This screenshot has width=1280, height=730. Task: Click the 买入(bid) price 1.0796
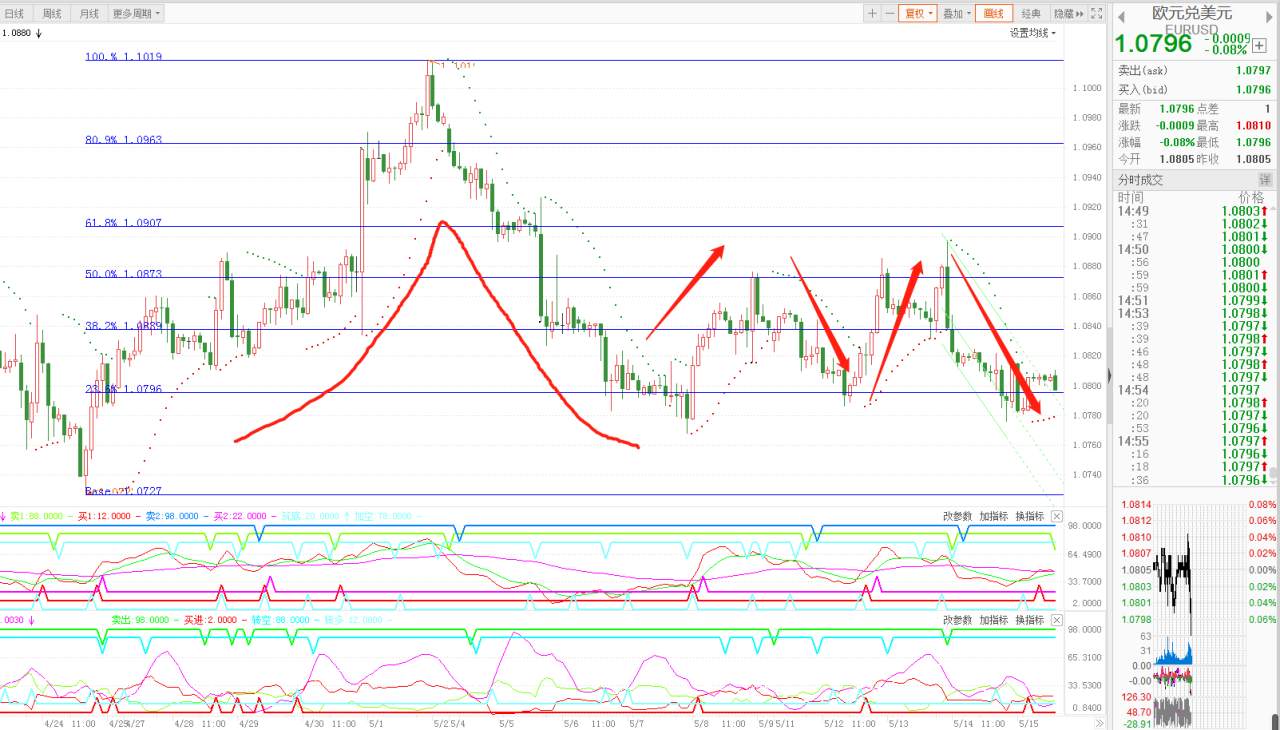pyautogui.click(x=1253, y=90)
